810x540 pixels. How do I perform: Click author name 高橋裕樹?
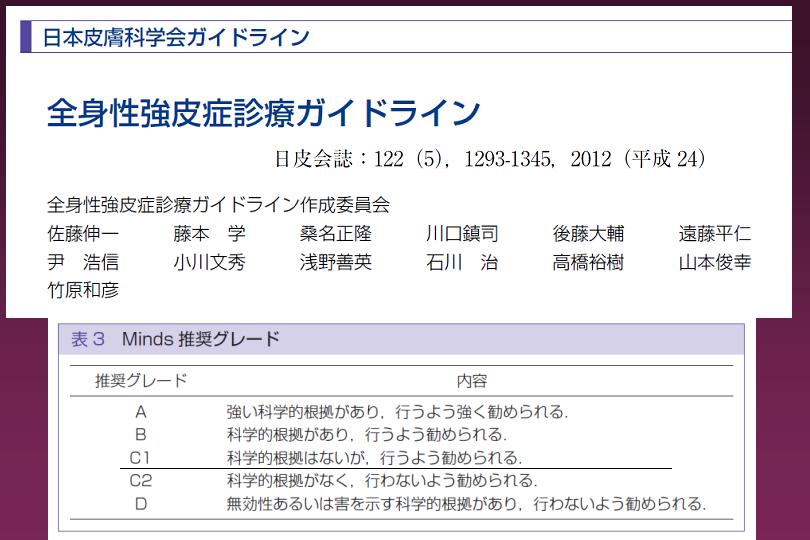click(x=588, y=262)
